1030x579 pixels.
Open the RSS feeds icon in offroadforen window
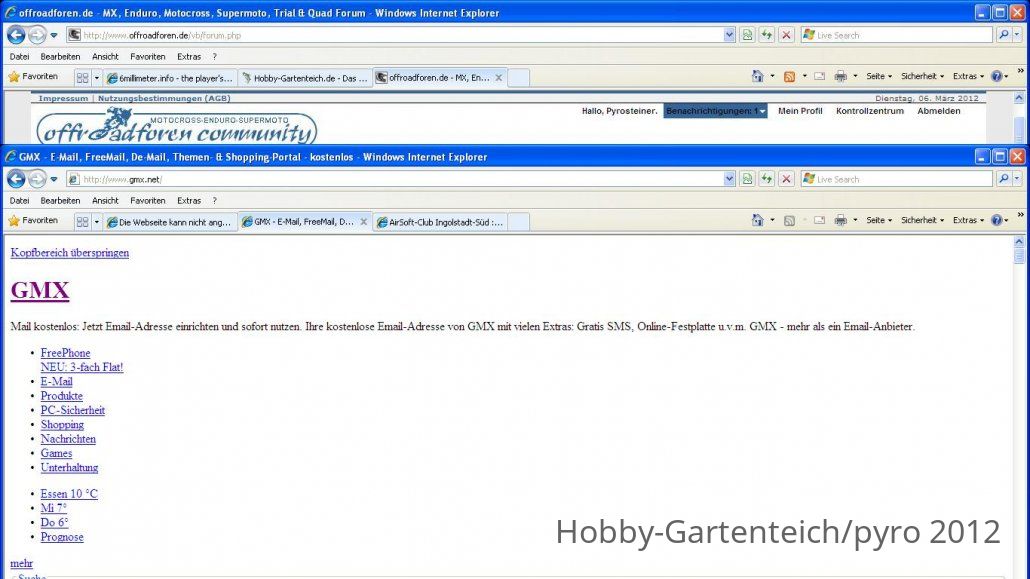pos(790,76)
